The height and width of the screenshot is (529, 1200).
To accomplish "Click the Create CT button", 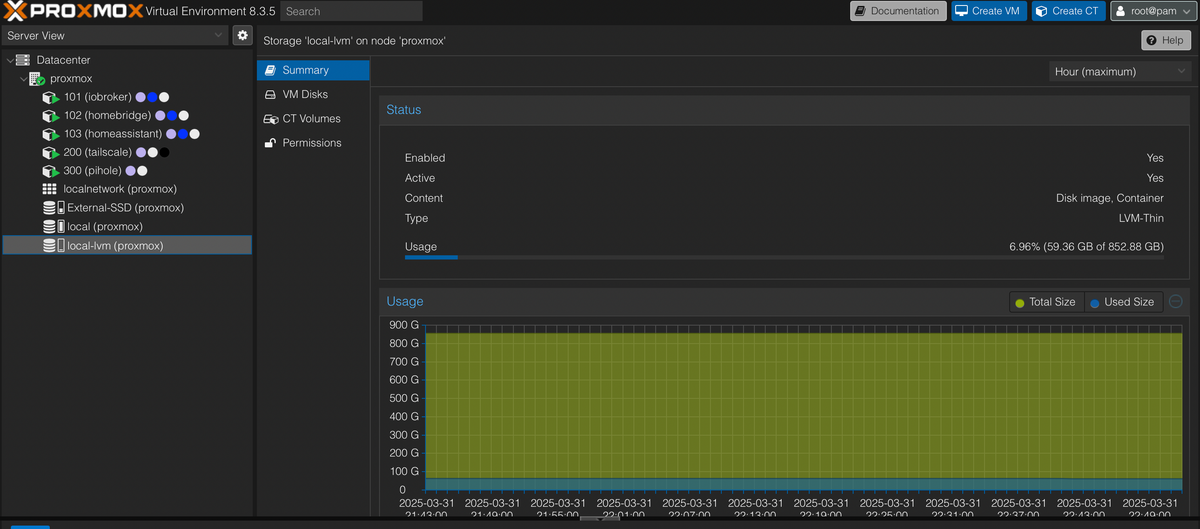I will [1069, 11].
